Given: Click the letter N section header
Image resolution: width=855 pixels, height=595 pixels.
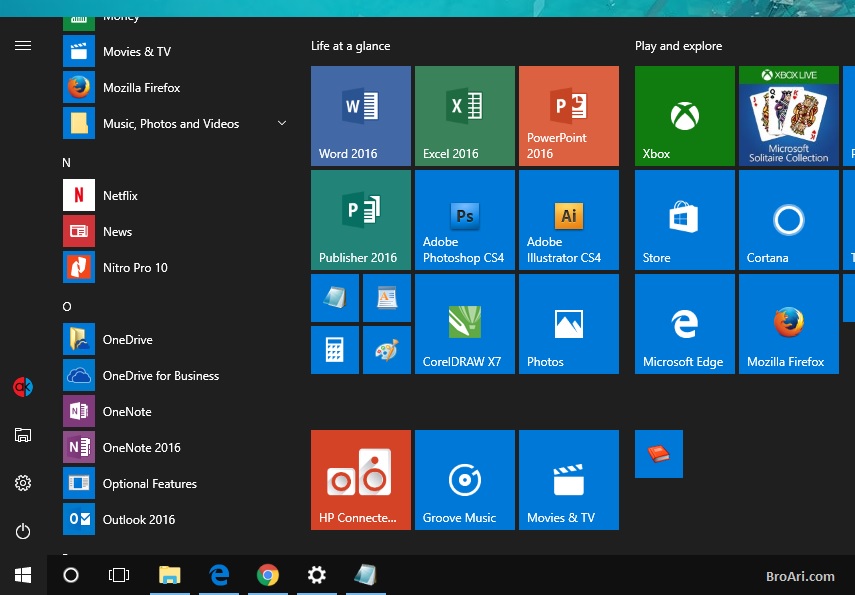Looking at the screenshot, I should coord(67,162).
